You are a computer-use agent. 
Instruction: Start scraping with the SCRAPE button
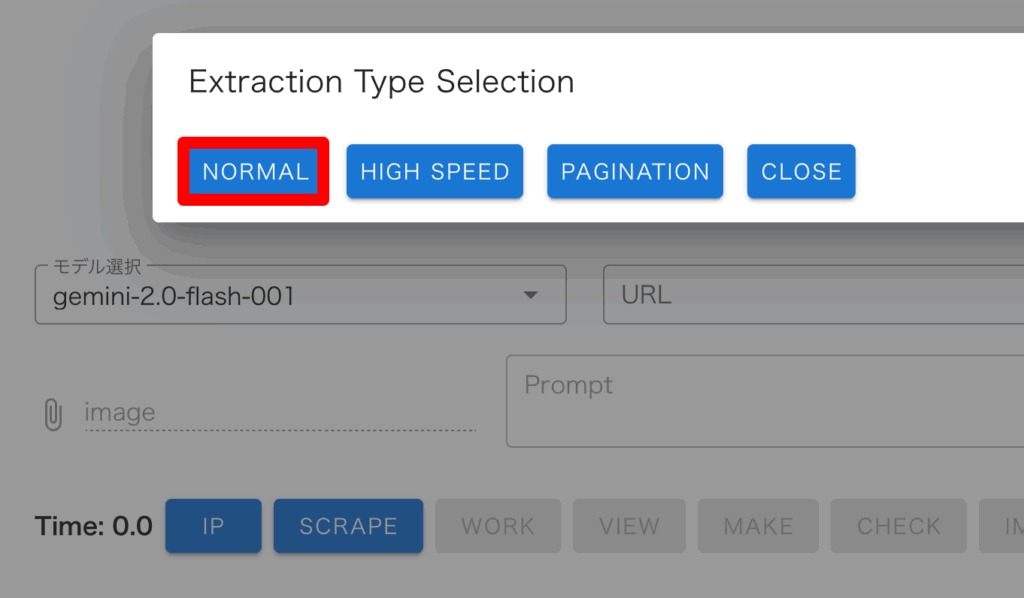348,526
